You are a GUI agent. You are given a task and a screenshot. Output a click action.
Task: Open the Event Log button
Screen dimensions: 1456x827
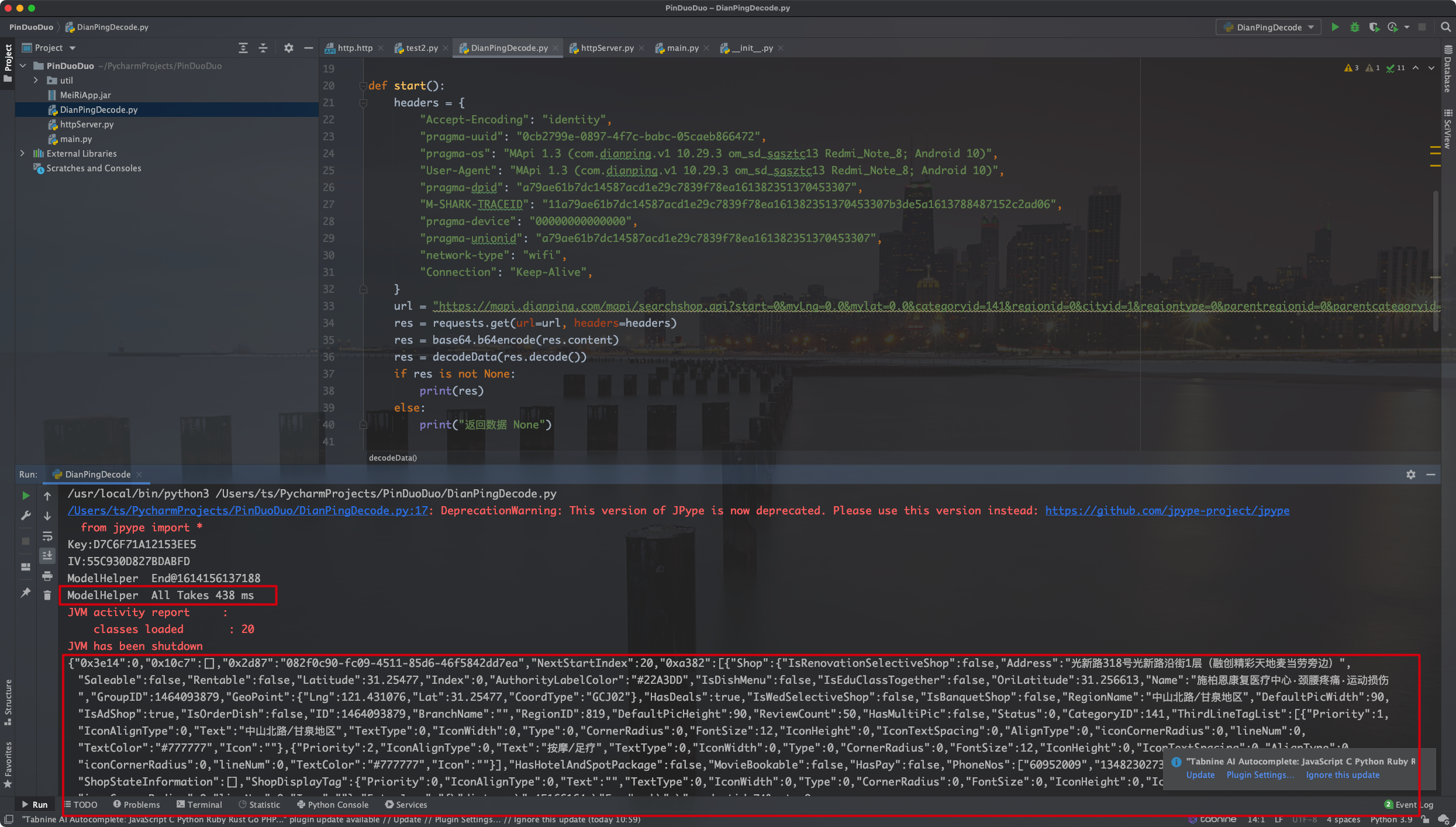pos(1409,805)
